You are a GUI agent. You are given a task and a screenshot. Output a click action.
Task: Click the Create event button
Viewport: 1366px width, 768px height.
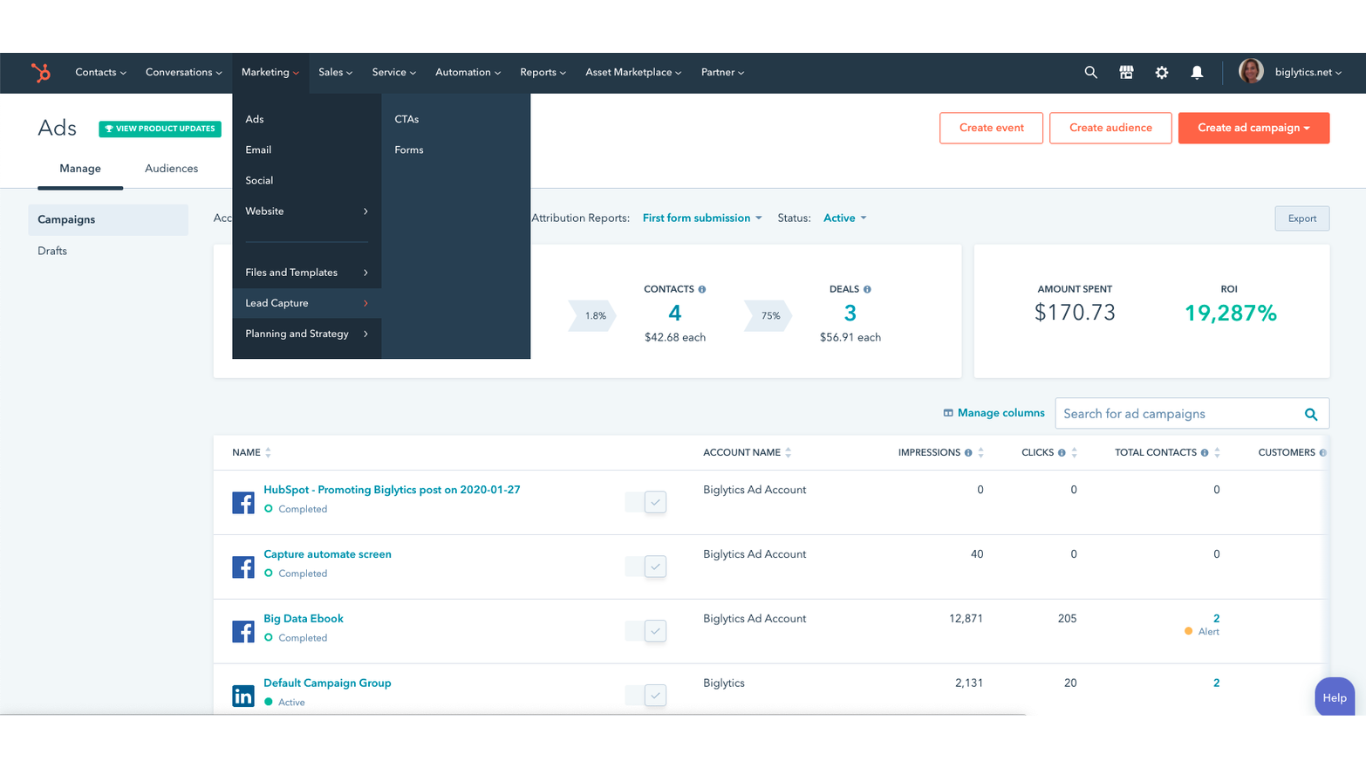tap(991, 128)
